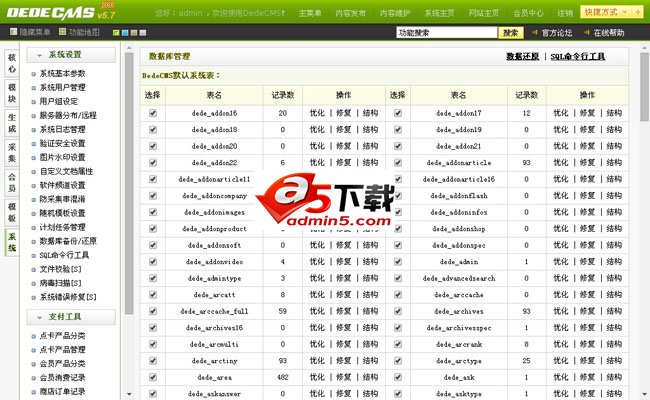Image resolution: width=650 pixels, height=400 pixels.
Task: Switch to the 核心 side tab
Action: pyautogui.click(x=12, y=63)
